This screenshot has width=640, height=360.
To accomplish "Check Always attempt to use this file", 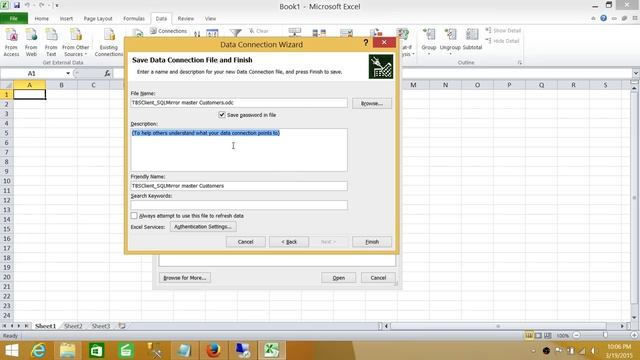I will click(134, 216).
